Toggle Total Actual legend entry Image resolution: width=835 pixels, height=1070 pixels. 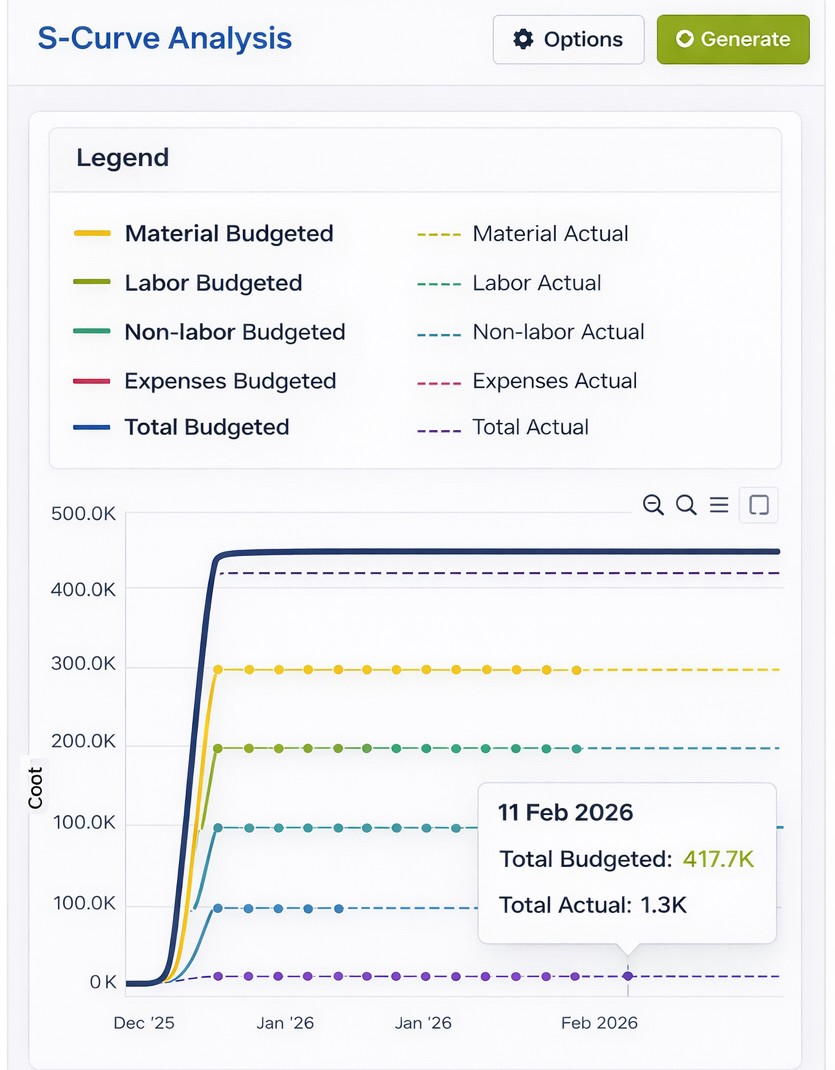coord(530,427)
